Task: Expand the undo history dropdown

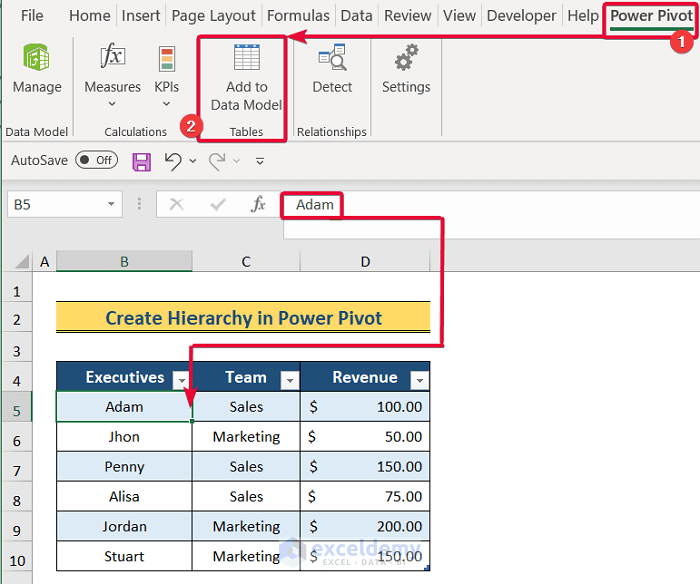Action: click(193, 161)
